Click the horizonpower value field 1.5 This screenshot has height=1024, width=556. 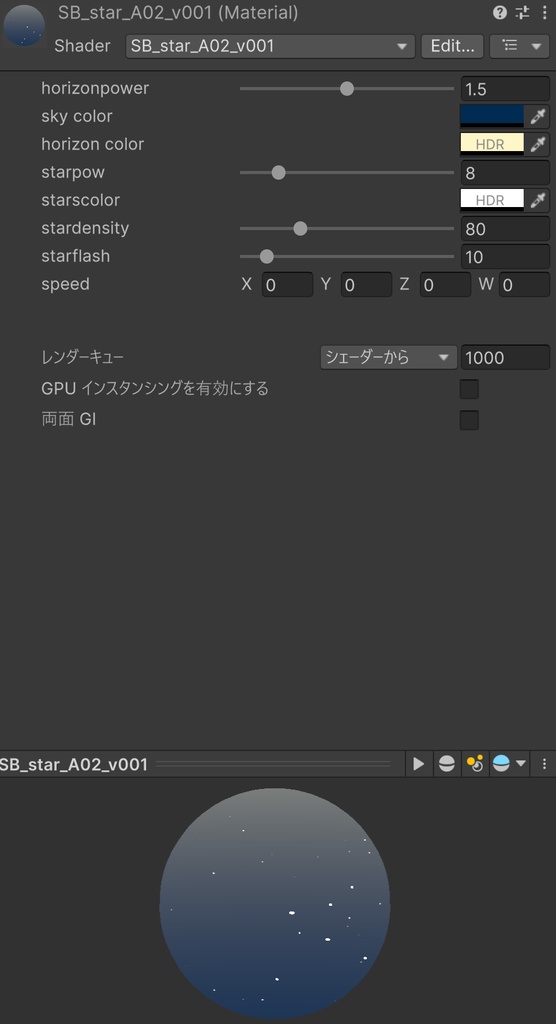point(505,88)
